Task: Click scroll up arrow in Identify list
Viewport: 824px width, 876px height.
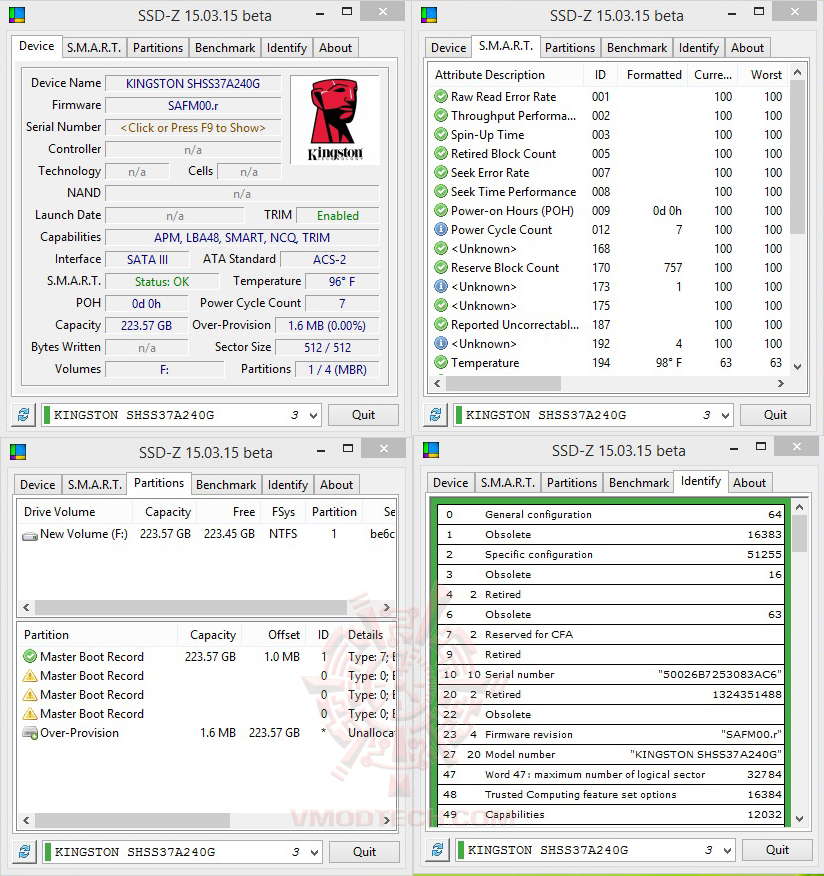Action: (x=800, y=507)
